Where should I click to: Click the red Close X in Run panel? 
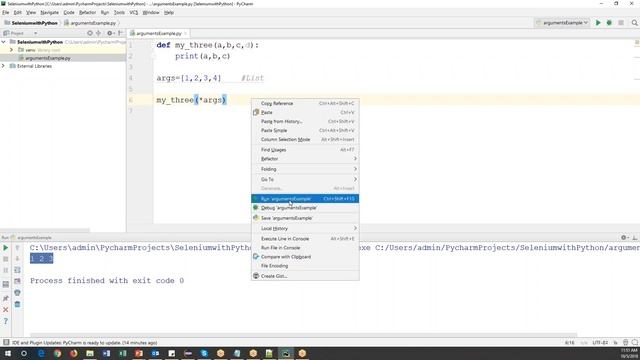[x=6, y=310]
